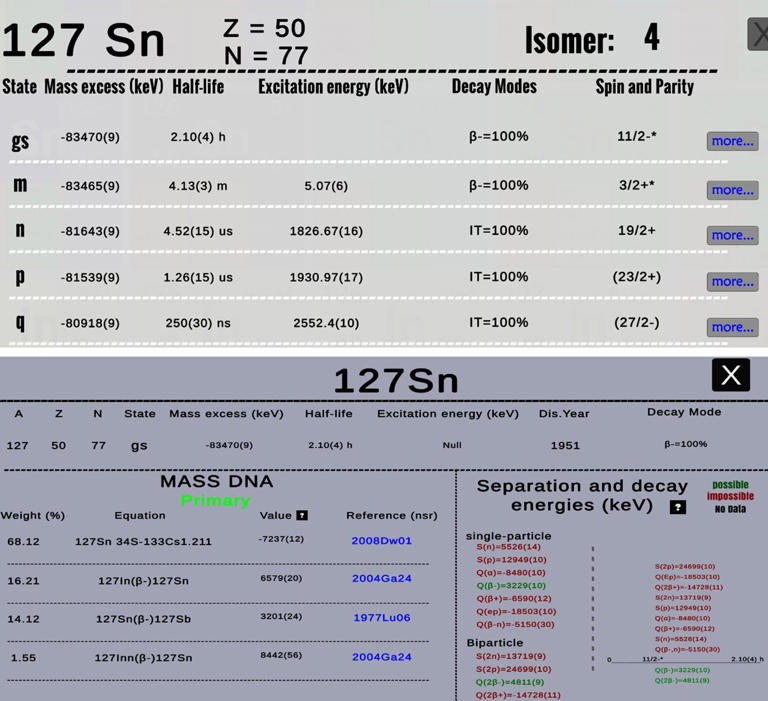Select discovery year 1951
This screenshot has width=768, height=701.
[x=565, y=446]
